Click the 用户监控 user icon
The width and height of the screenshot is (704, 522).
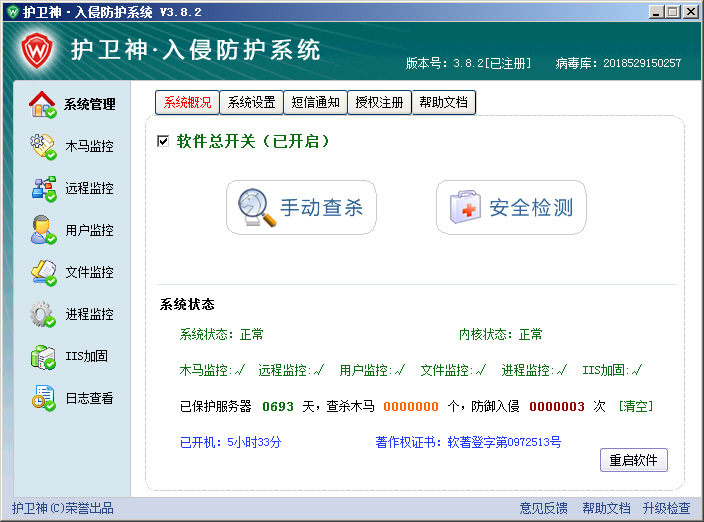pos(43,230)
